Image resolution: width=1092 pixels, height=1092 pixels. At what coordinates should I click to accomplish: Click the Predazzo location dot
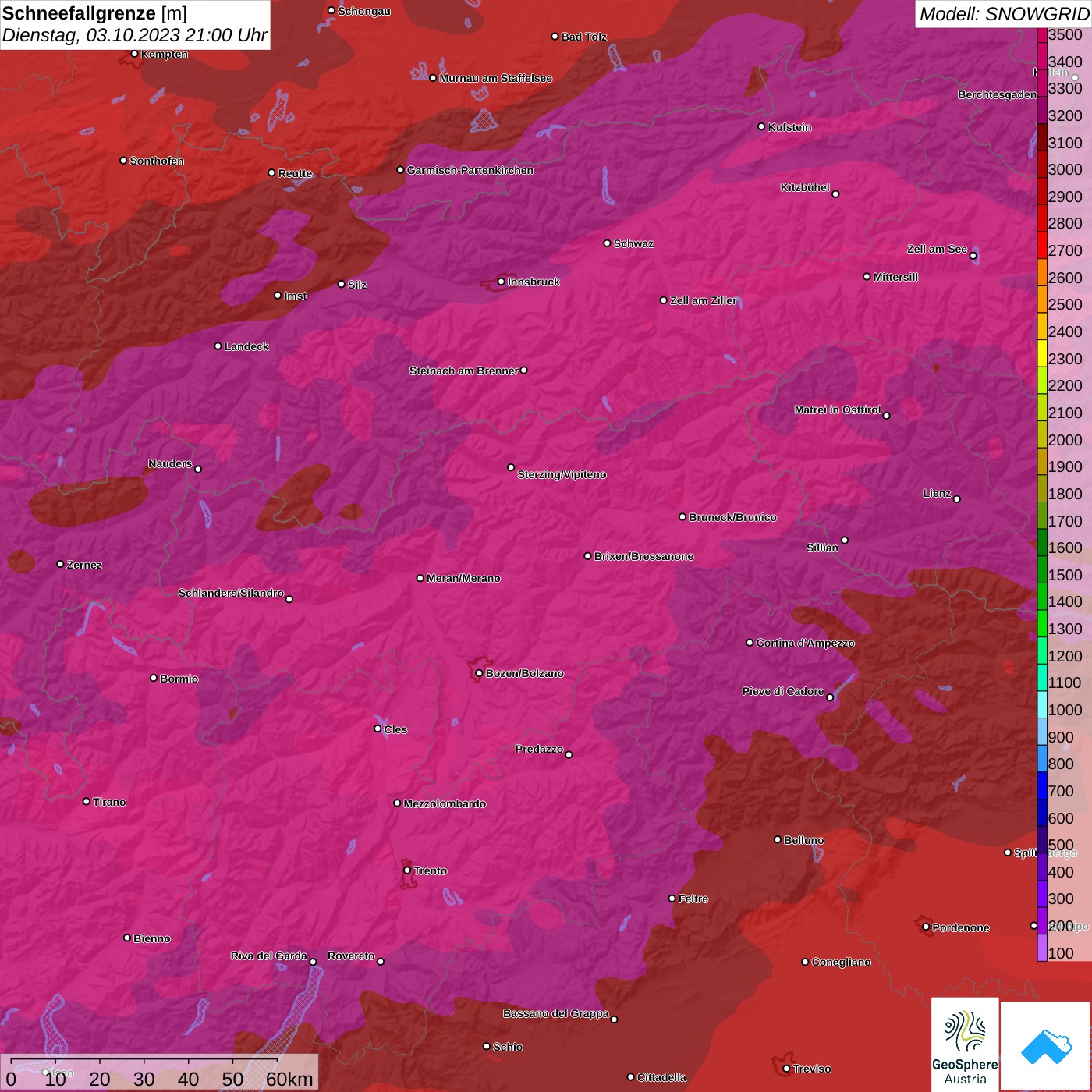pos(569,754)
